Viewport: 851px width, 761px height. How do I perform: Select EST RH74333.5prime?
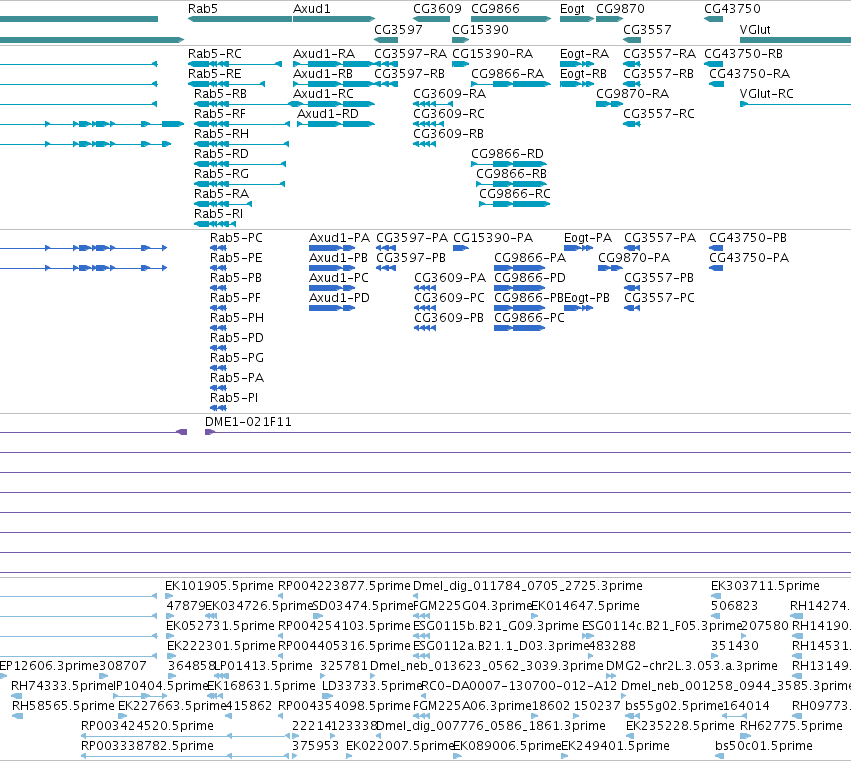pyautogui.click(x=62, y=686)
